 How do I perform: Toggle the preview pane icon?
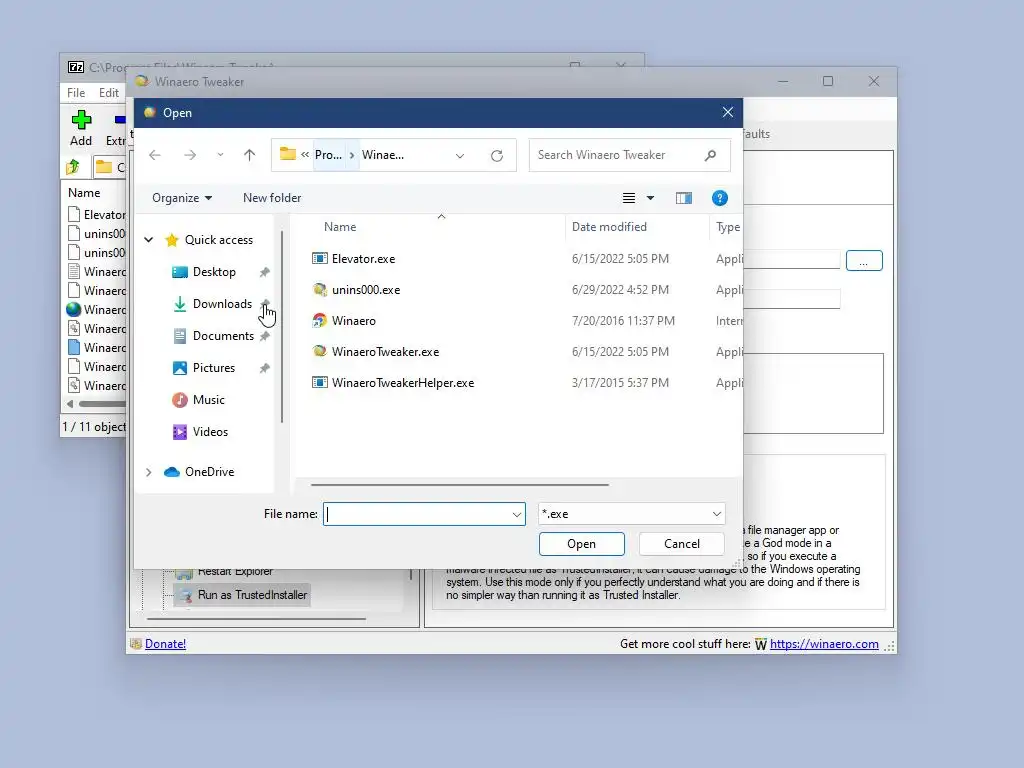[x=684, y=198]
